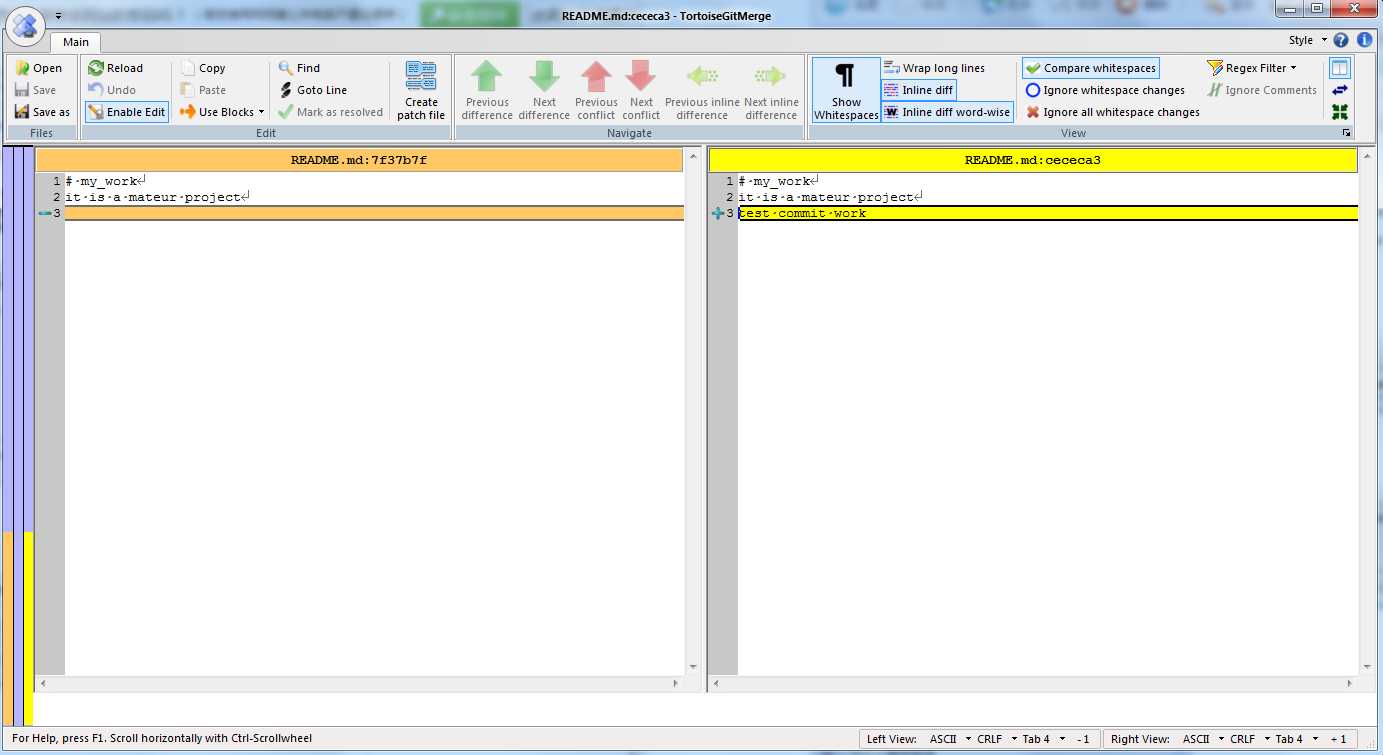
Task: Go to Next conflict
Action: pyautogui.click(x=641, y=90)
